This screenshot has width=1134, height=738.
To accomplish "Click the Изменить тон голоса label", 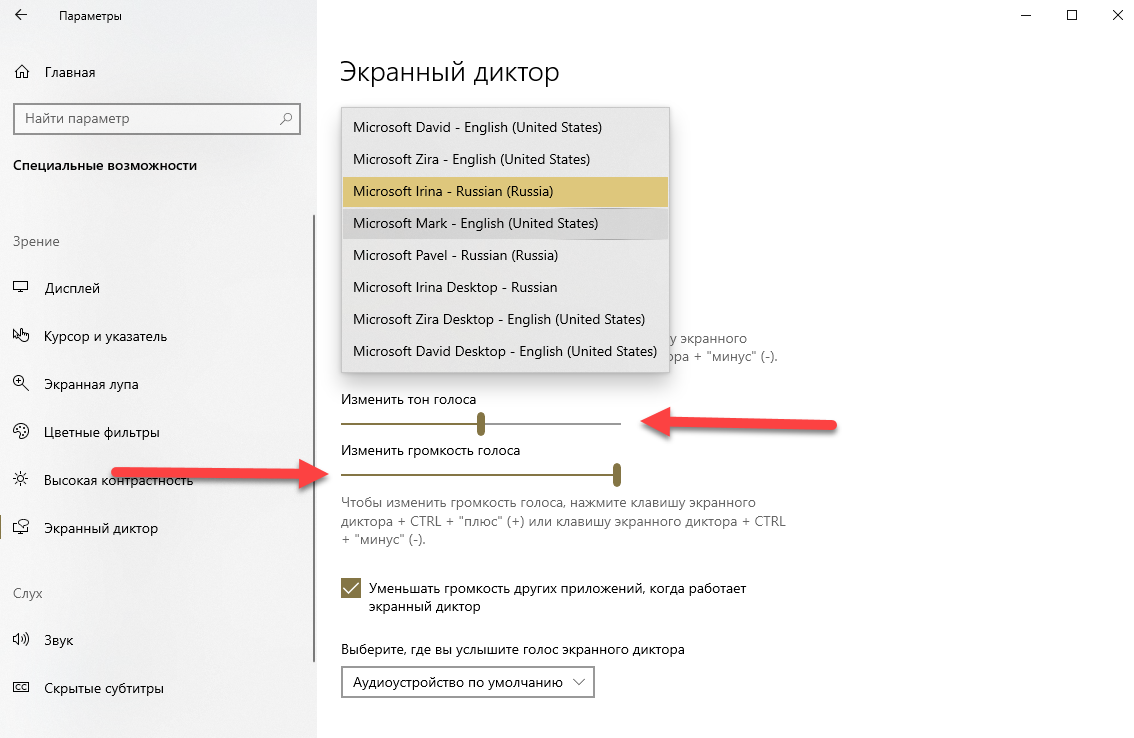I will 409,399.
